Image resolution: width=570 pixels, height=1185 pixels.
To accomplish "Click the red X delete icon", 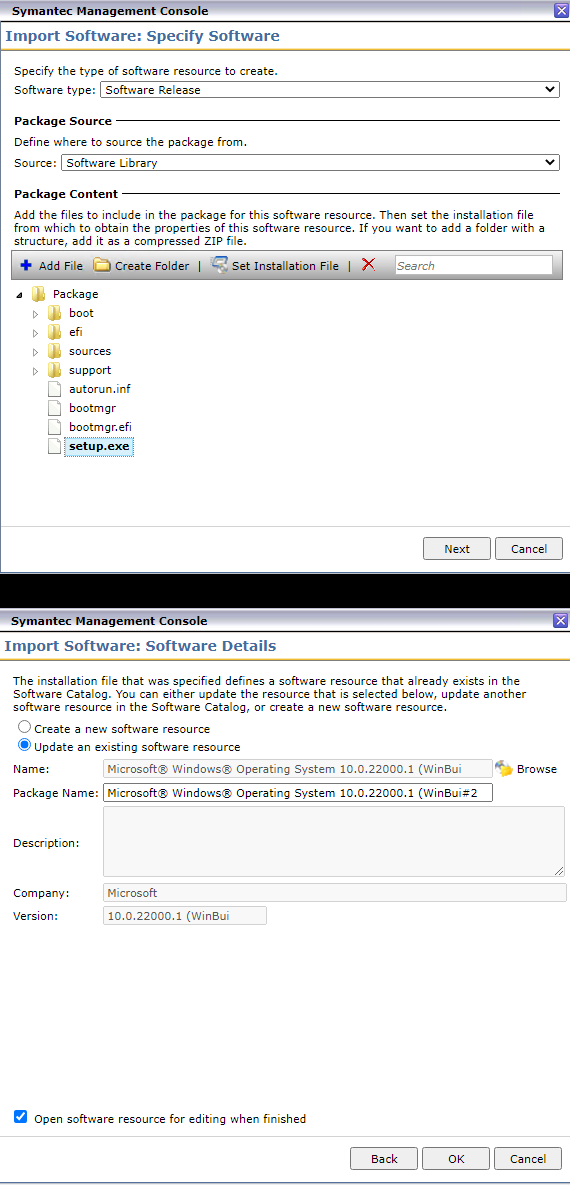I will (x=368, y=265).
